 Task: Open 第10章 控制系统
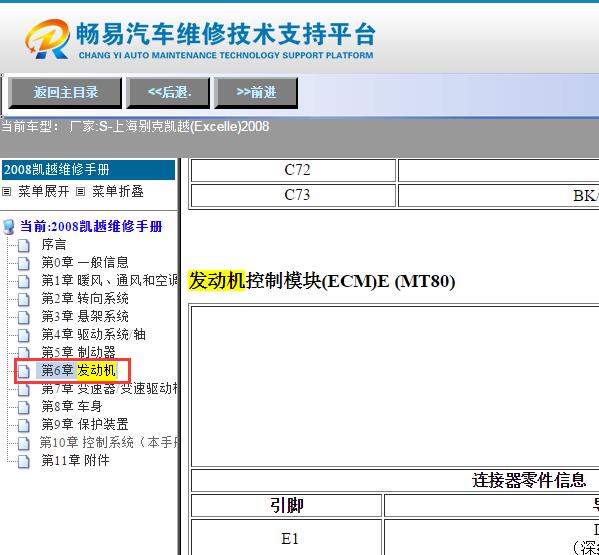click(109, 442)
